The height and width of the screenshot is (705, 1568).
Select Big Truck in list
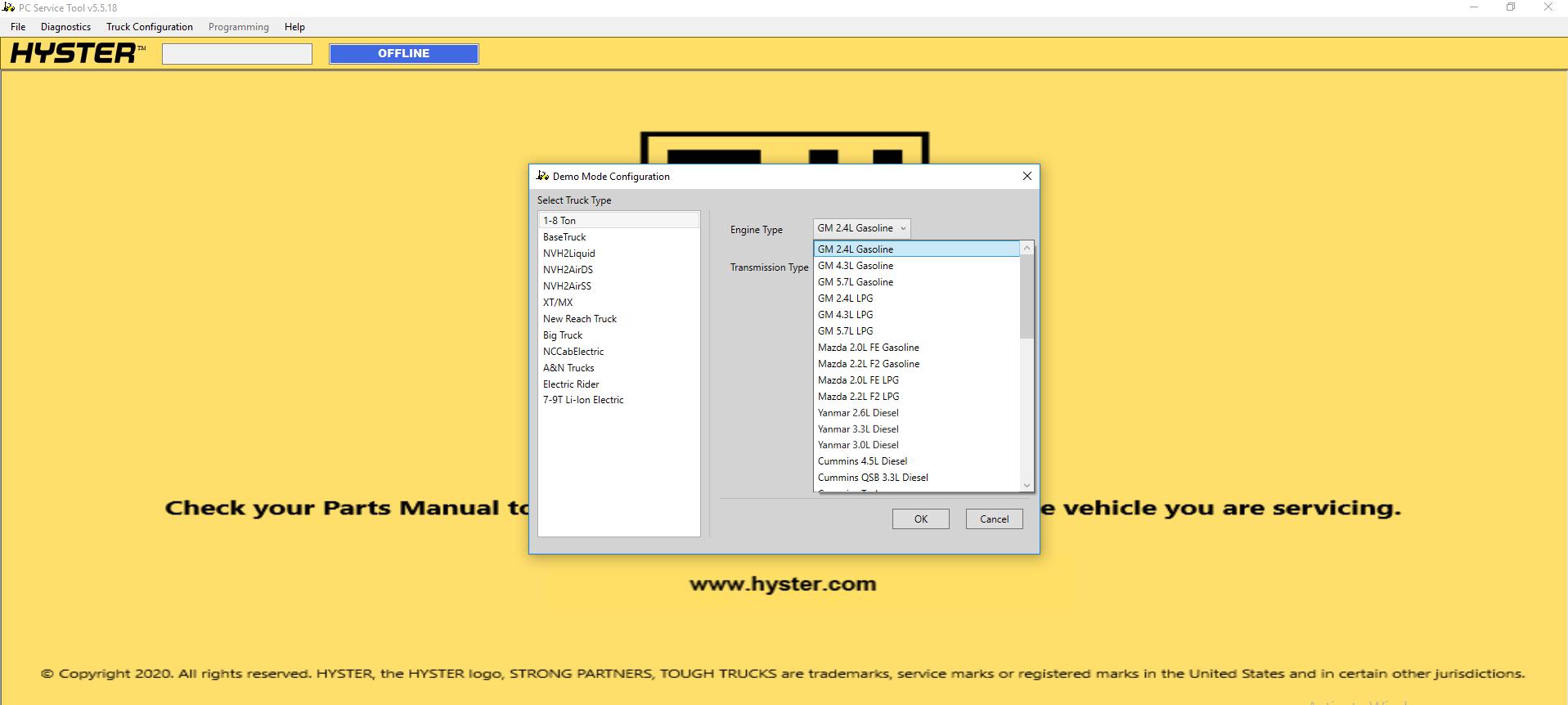(x=618, y=335)
